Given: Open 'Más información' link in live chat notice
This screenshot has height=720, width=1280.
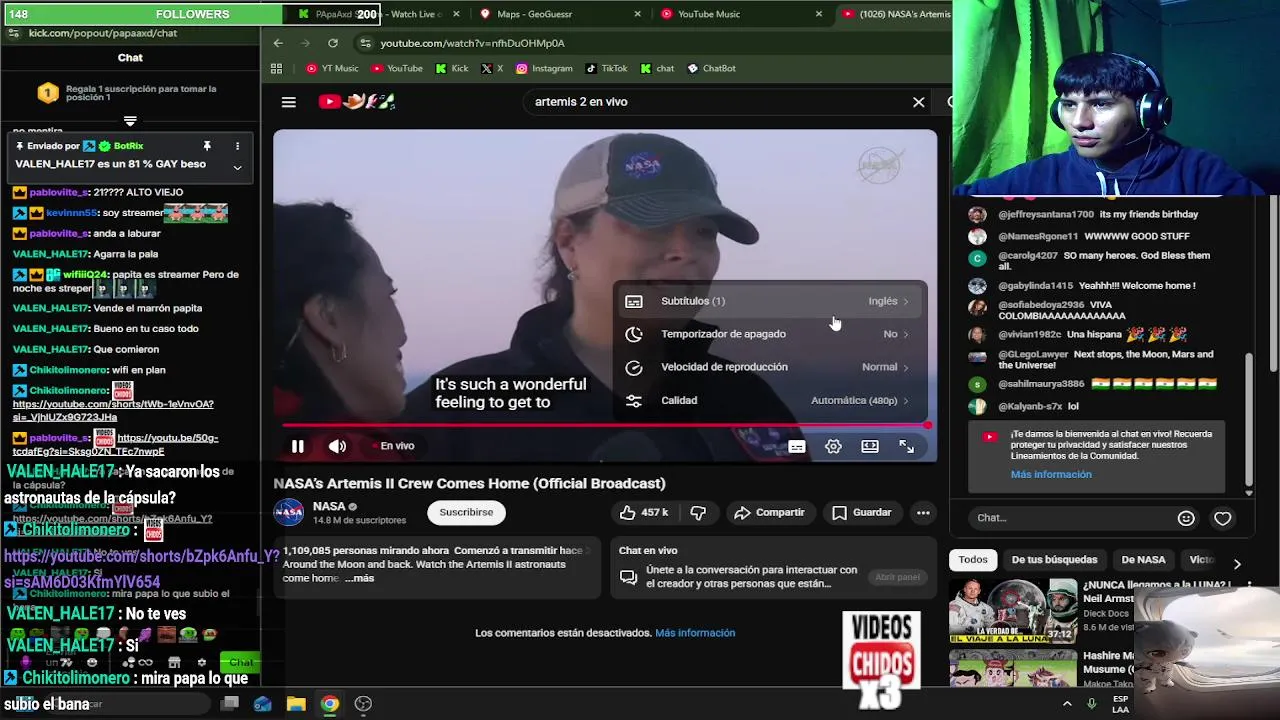Looking at the screenshot, I should coord(1051,474).
